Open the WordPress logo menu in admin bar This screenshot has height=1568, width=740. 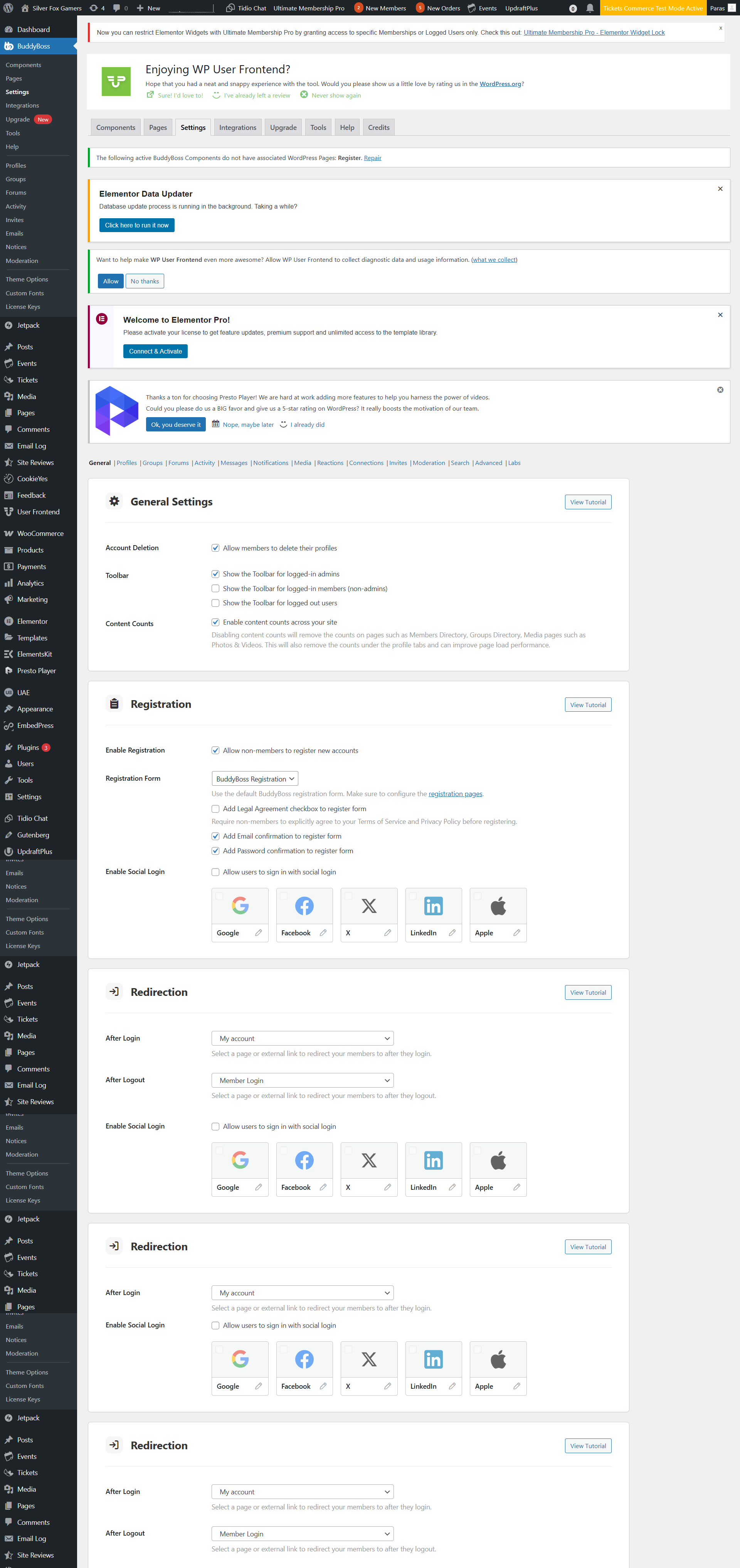(x=8, y=8)
